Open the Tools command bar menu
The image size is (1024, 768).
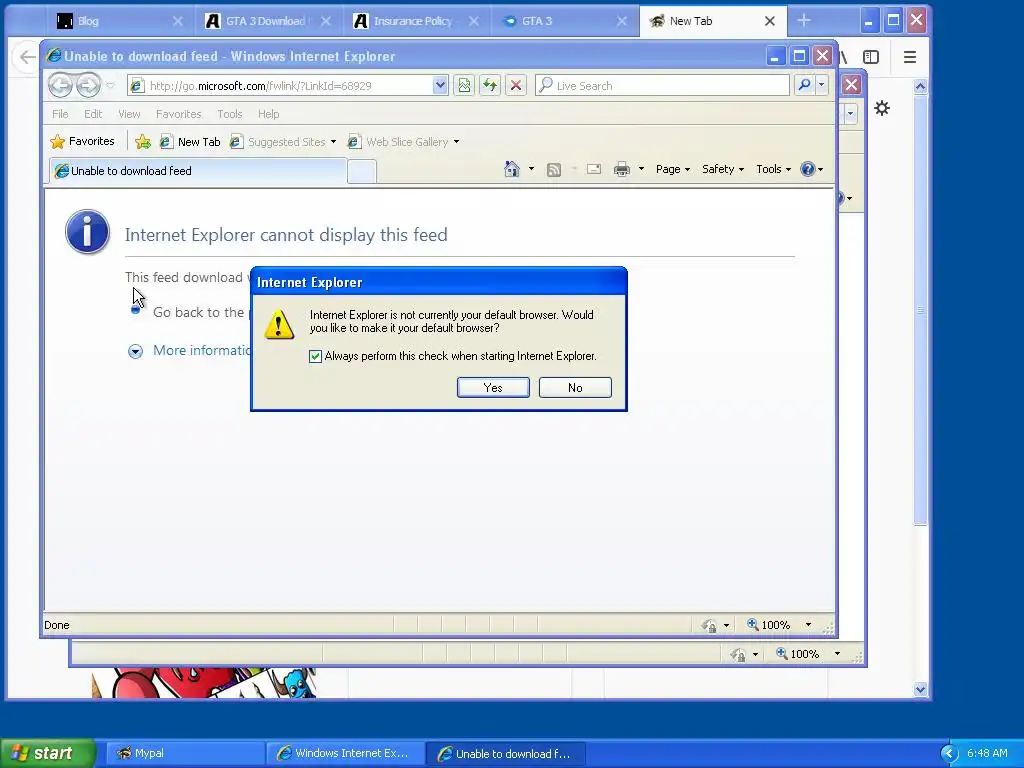click(773, 169)
